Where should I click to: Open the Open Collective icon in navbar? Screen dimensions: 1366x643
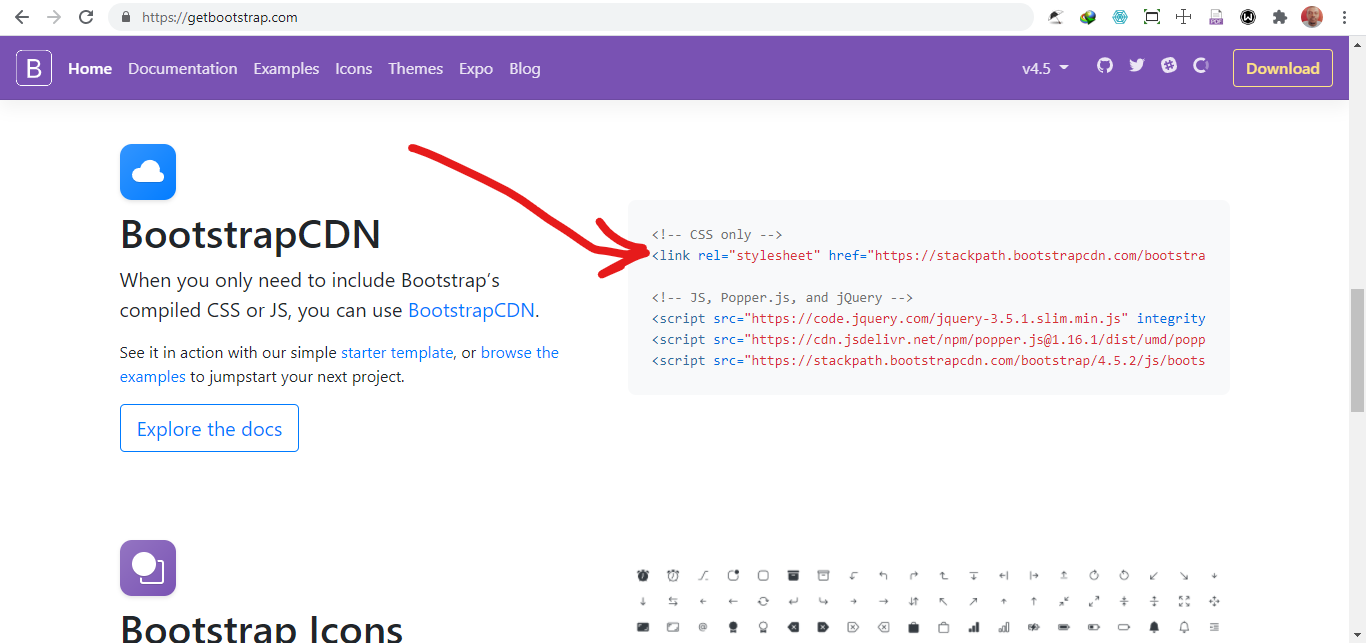[x=1201, y=65]
